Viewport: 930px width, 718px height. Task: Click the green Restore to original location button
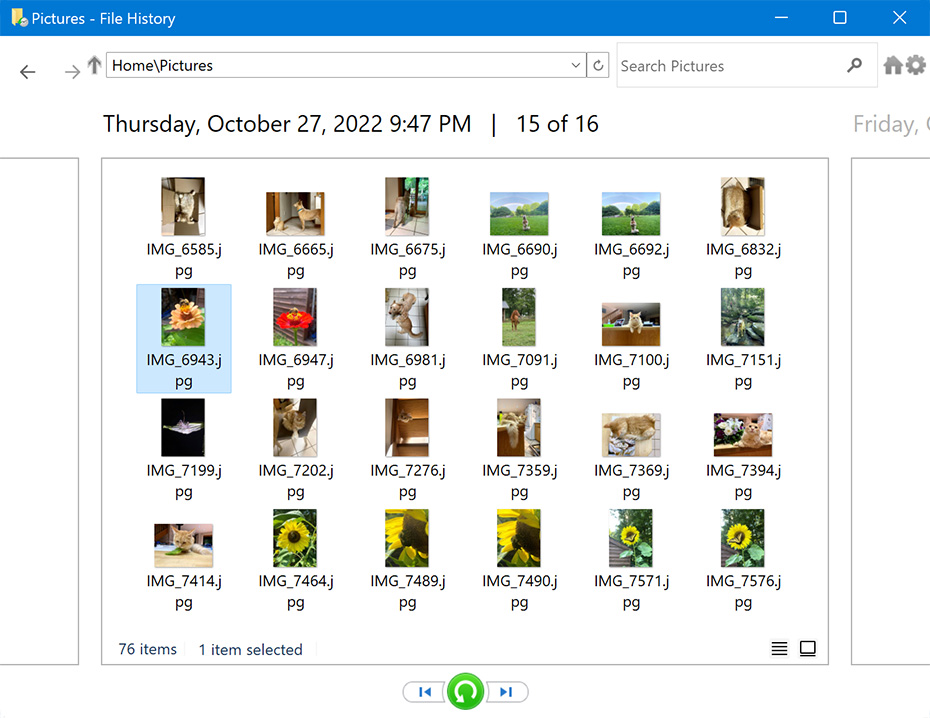[464, 691]
